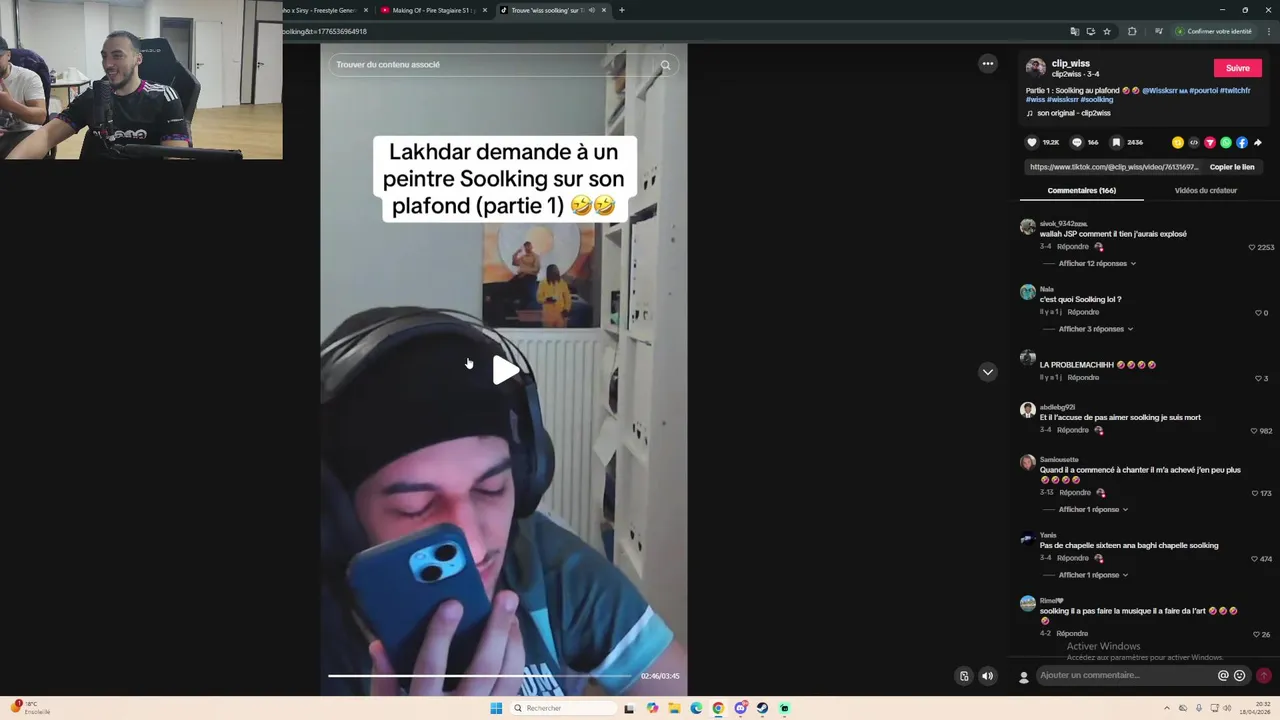Like the video with the heart icon

[1033, 142]
